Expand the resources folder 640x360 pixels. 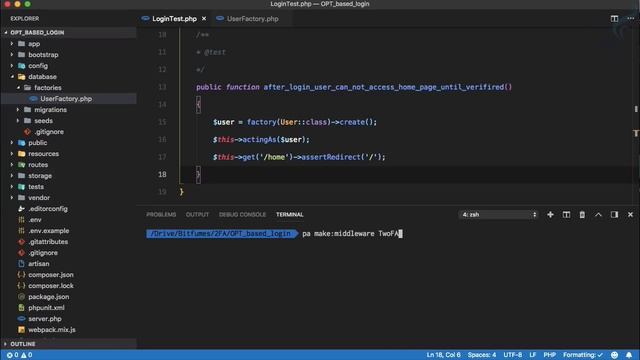point(43,154)
